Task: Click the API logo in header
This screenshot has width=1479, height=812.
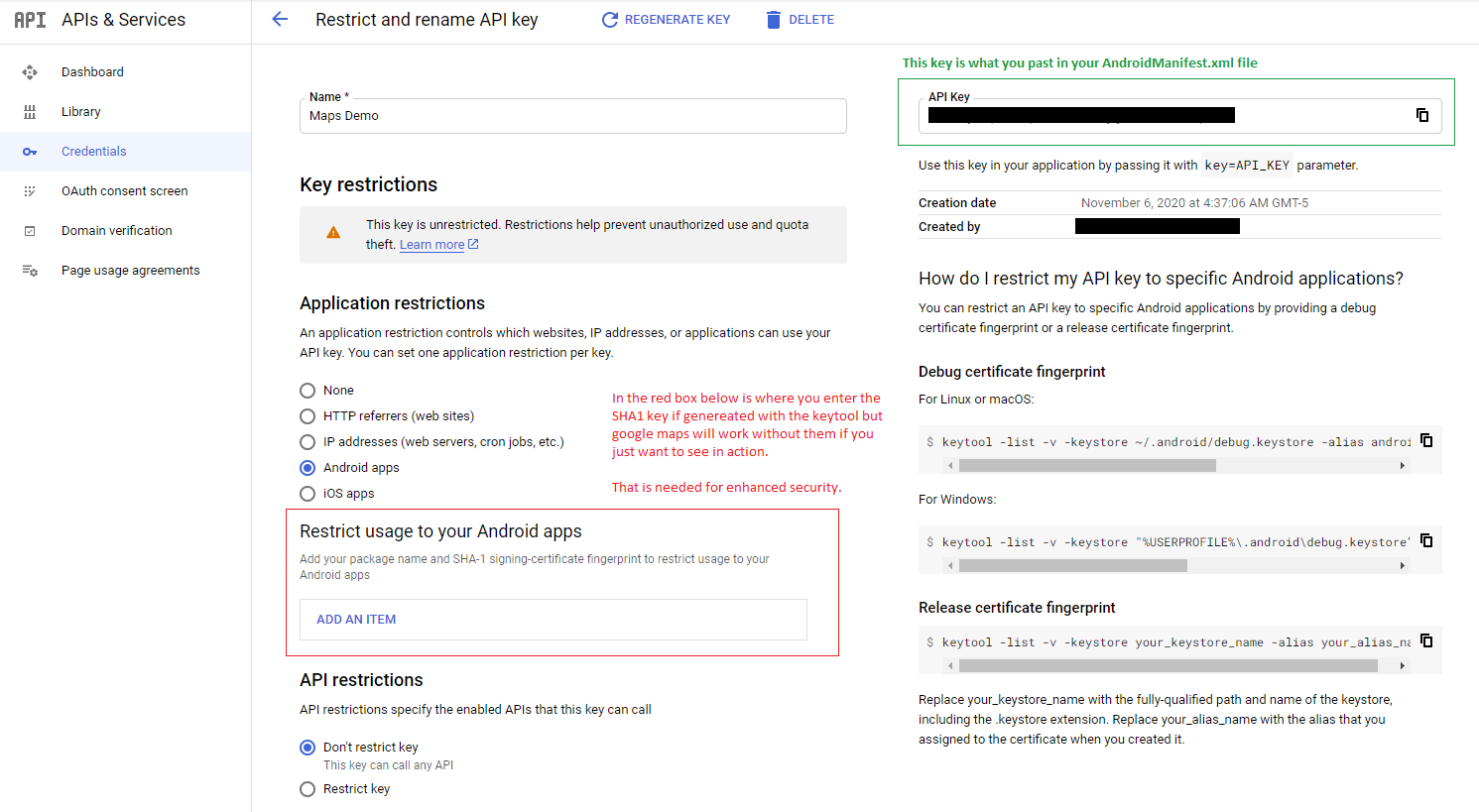Action: (x=30, y=20)
